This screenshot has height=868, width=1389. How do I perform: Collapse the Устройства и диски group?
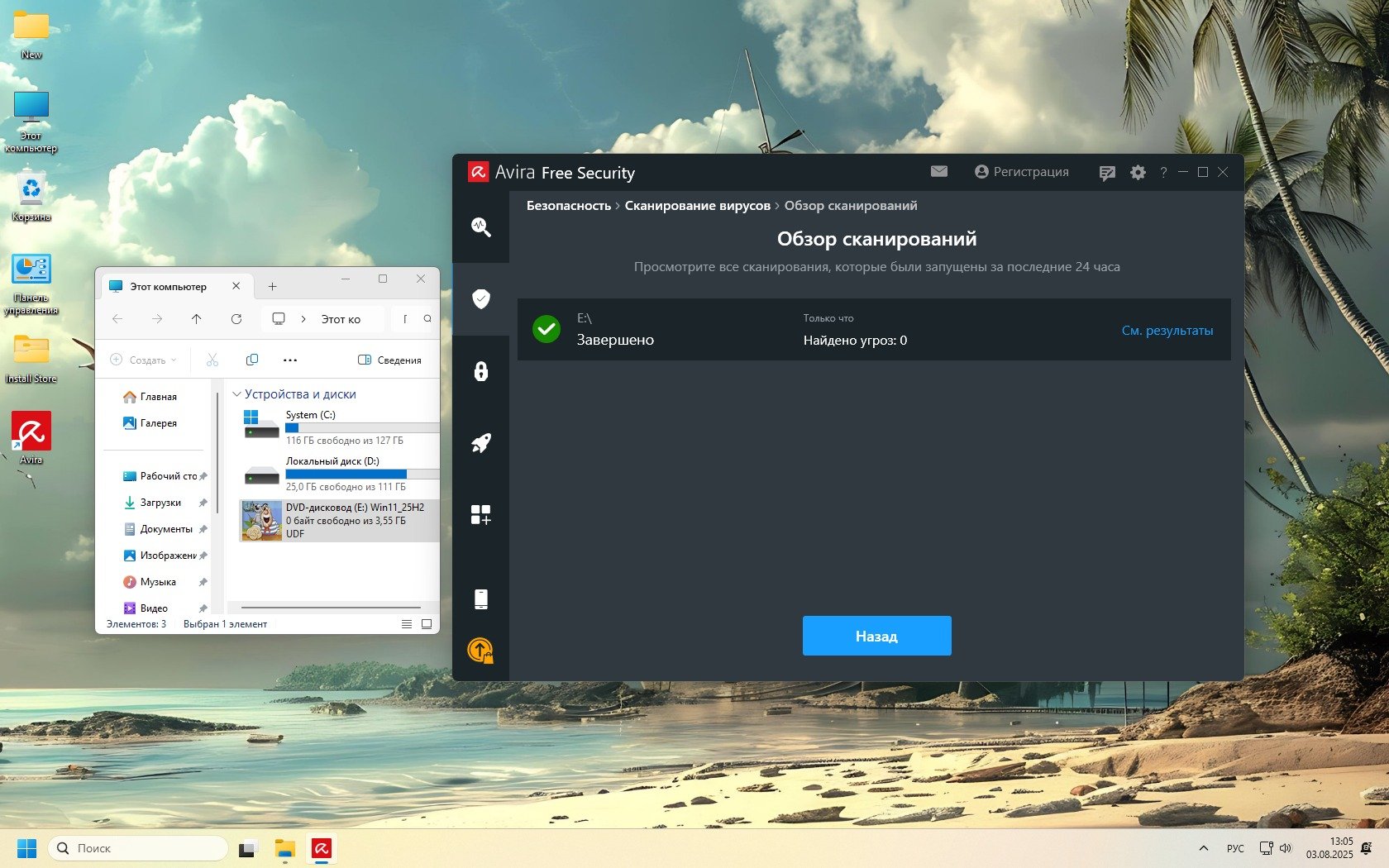(x=237, y=394)
